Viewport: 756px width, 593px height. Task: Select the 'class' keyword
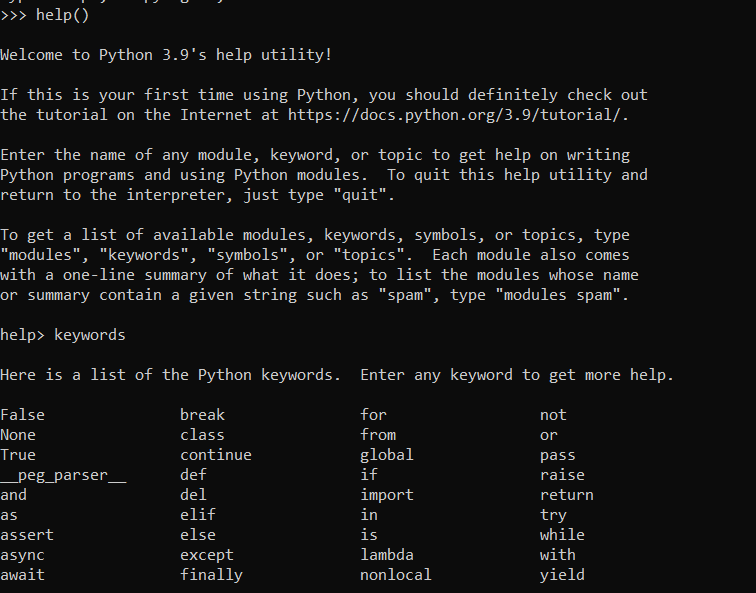click(x=202, y=435)
